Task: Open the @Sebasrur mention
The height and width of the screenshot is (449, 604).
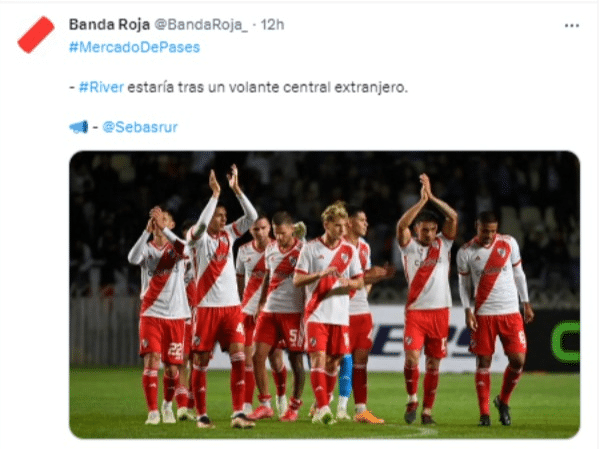Action: pos(140,127)
